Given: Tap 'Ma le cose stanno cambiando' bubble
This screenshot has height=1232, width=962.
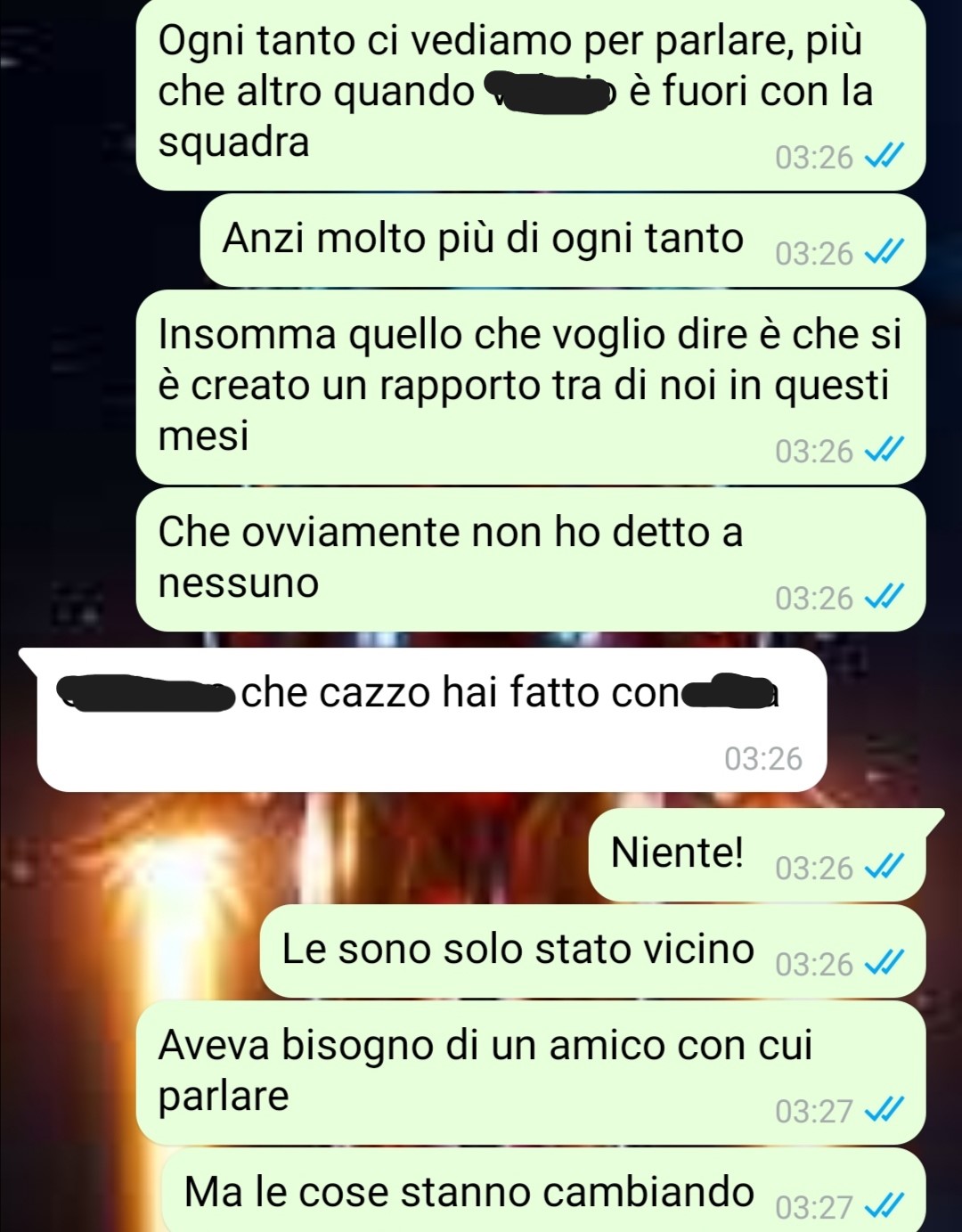Looking at the screenshot, I should (x=543, y=1190).
